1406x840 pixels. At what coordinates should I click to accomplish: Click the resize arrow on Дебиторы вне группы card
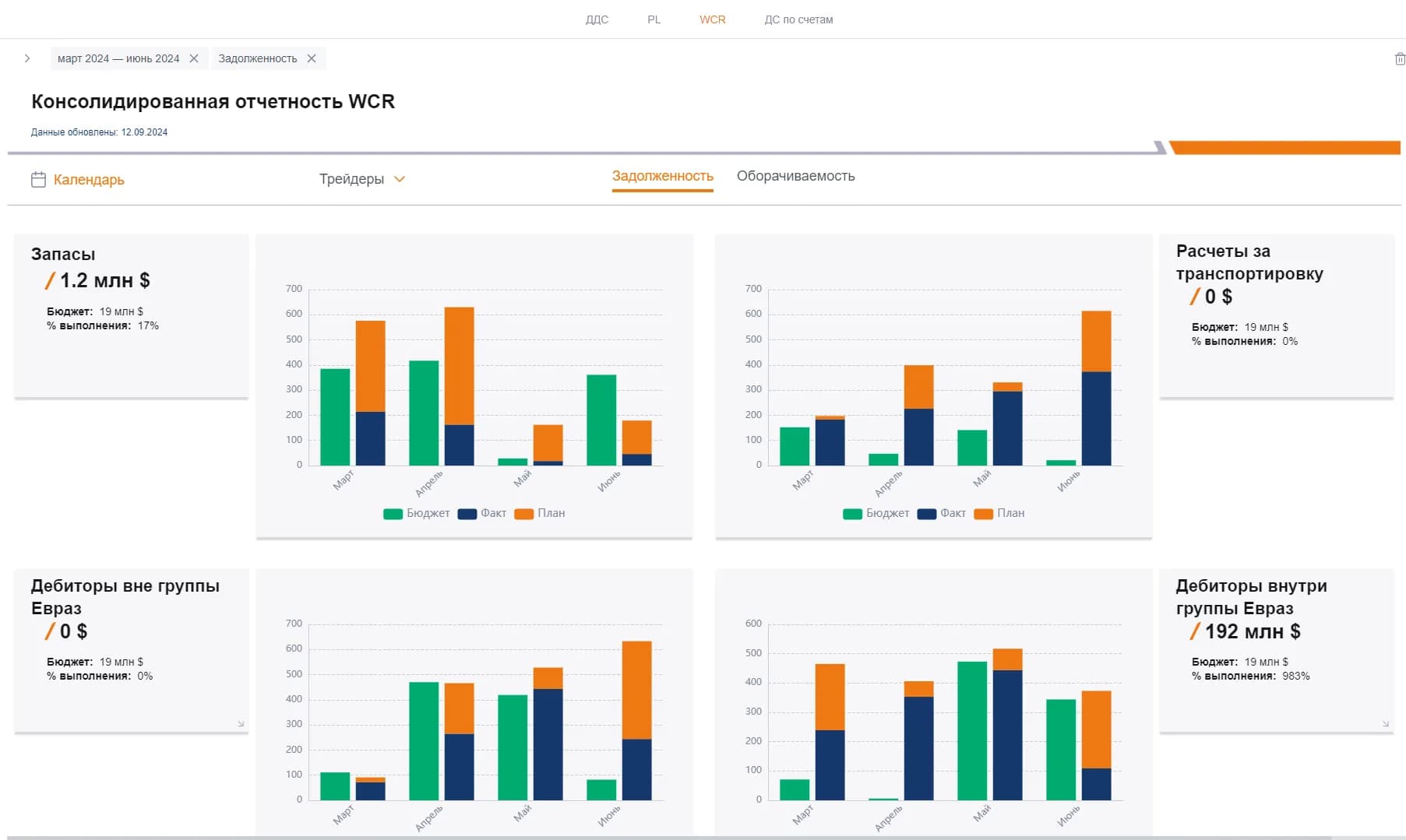pos(241,724)
